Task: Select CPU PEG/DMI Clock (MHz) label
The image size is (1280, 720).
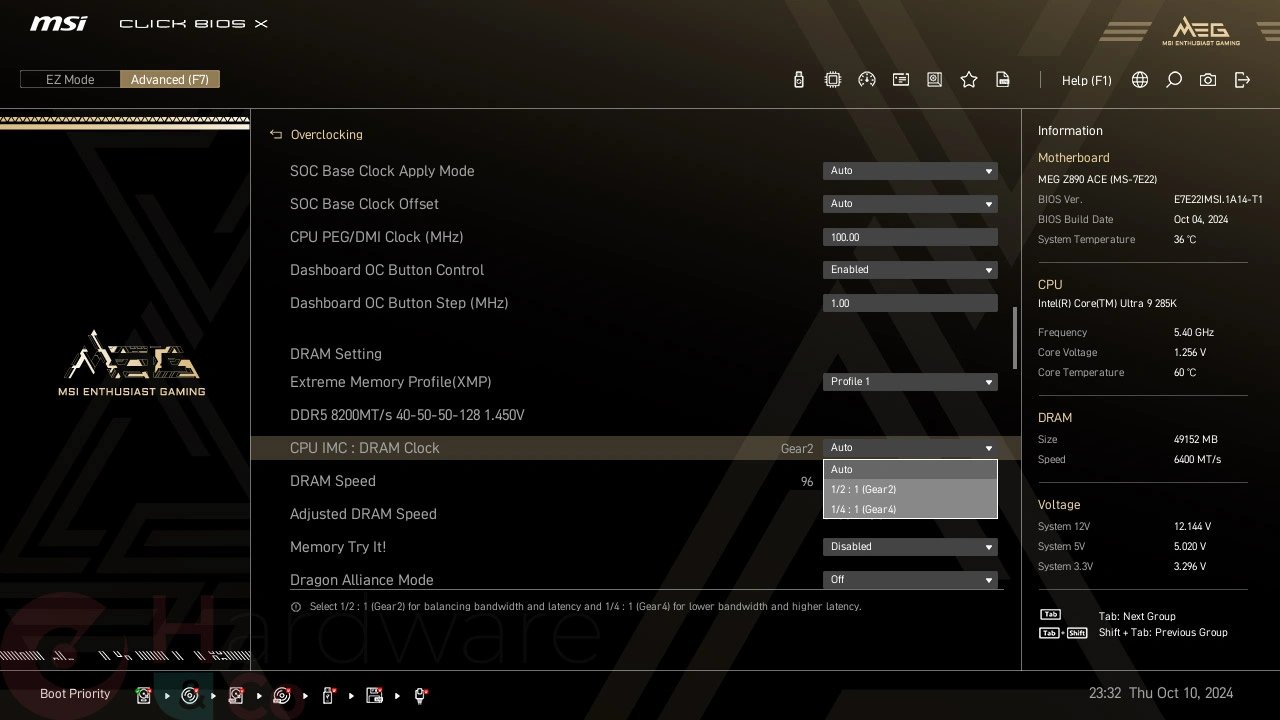Action: point(376,237)
